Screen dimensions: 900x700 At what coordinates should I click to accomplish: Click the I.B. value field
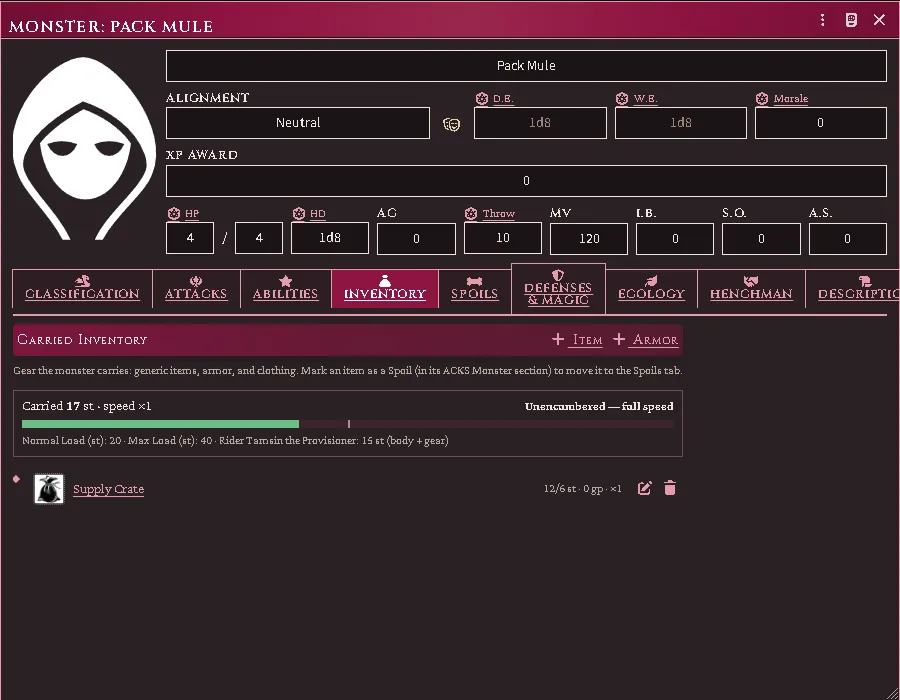coord(675,238)
